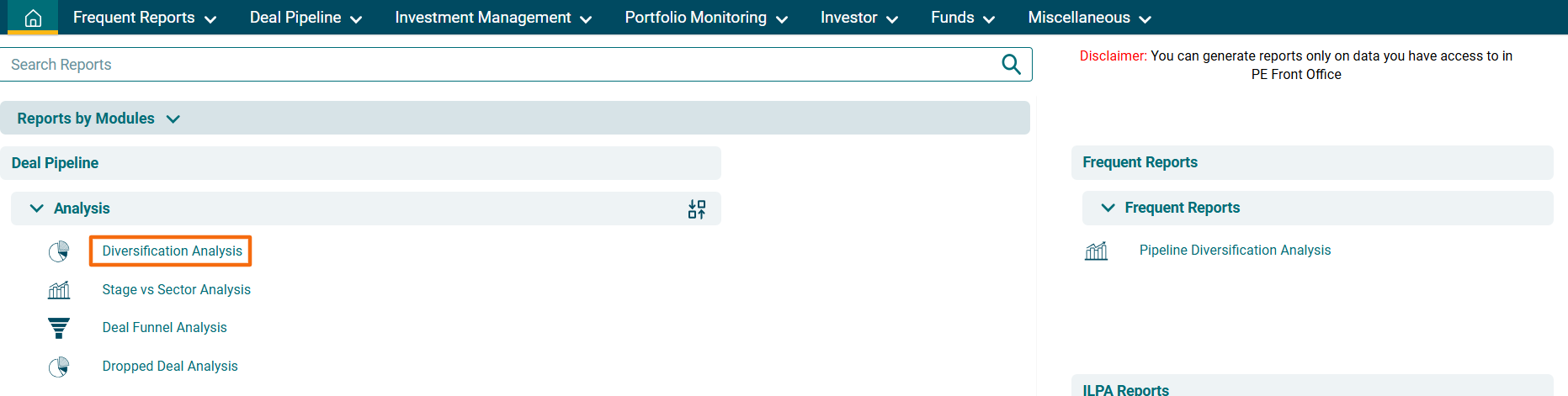This screenshot has width=1568, height=396.
Task: Click bar chart icon beside Stage vs Sector Analysis
Action: tap(59, 290)
